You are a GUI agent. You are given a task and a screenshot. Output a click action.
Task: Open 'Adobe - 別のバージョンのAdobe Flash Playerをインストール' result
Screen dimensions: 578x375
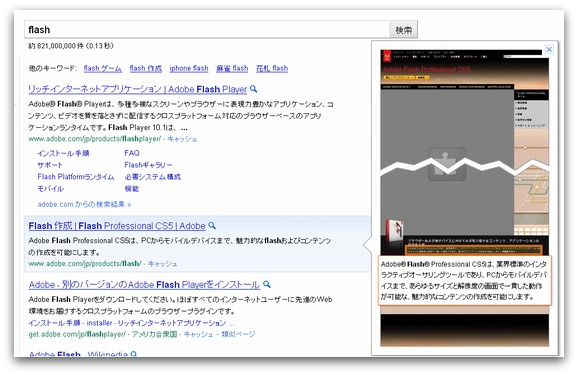click(144, 285)
